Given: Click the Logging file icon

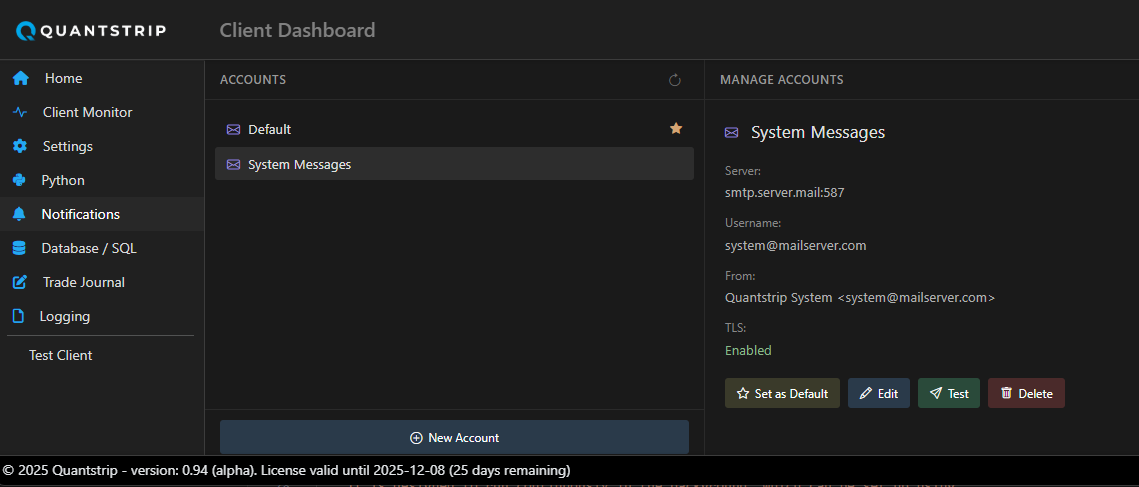Looking at the screenshot, I should 18,316.
